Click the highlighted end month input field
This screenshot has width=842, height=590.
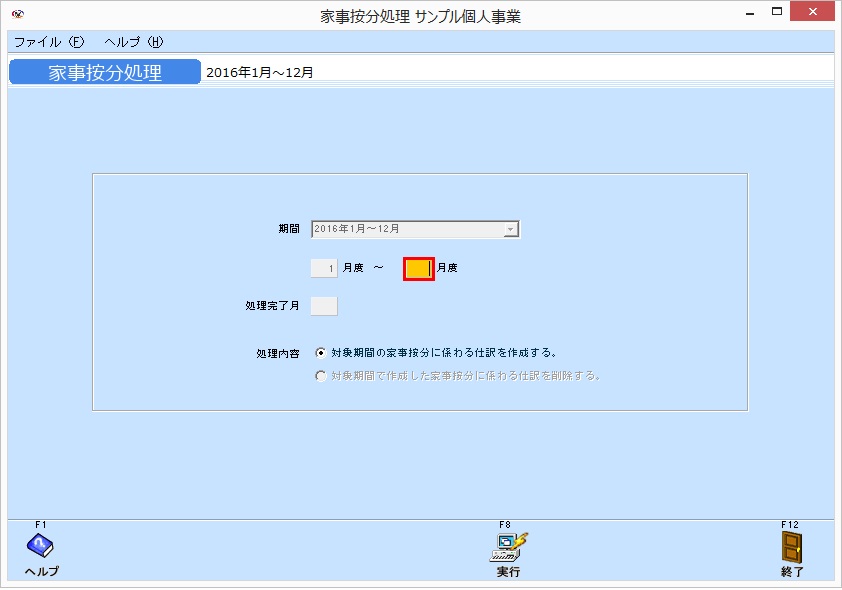418,267
